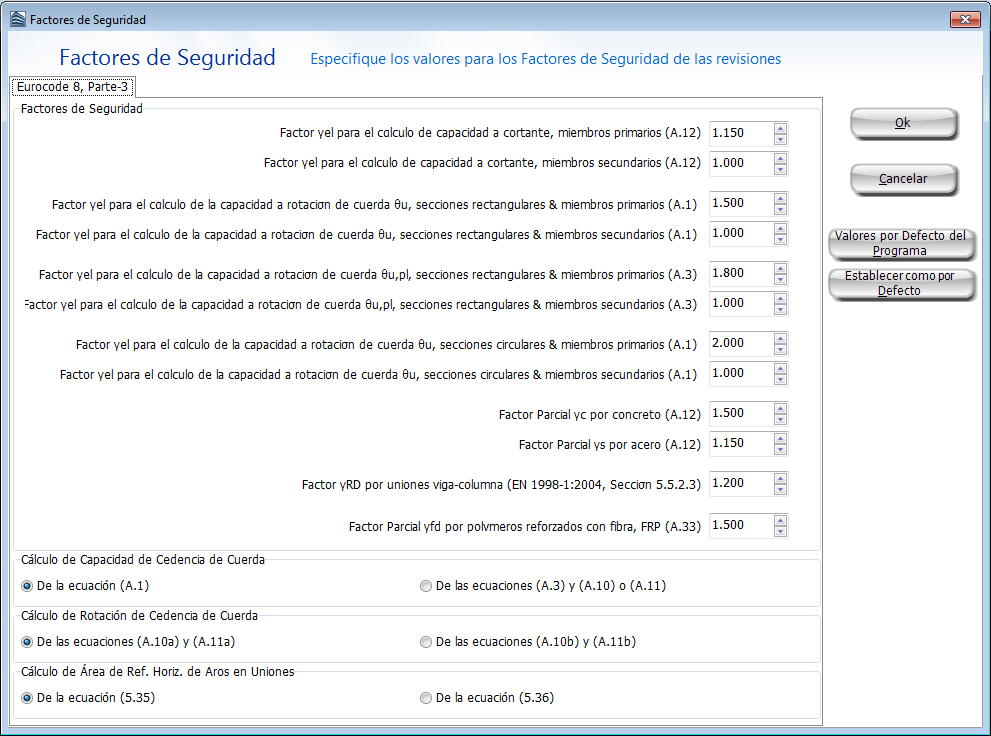This screenshot has width=991, height=736.
Task: Select 'De las ecuaciones (A.10b) y (A.11b)'
Action: pos(427,642)
